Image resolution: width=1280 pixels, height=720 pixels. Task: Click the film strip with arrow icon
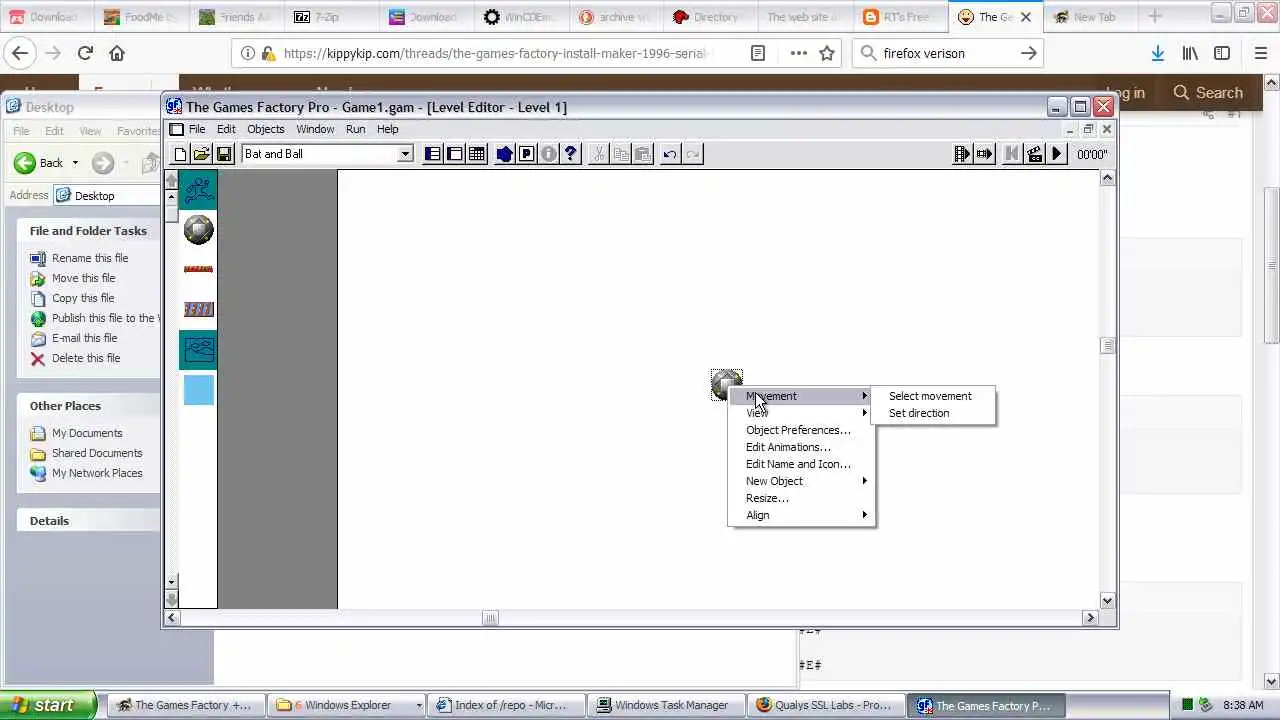click(x=985, y=154)
